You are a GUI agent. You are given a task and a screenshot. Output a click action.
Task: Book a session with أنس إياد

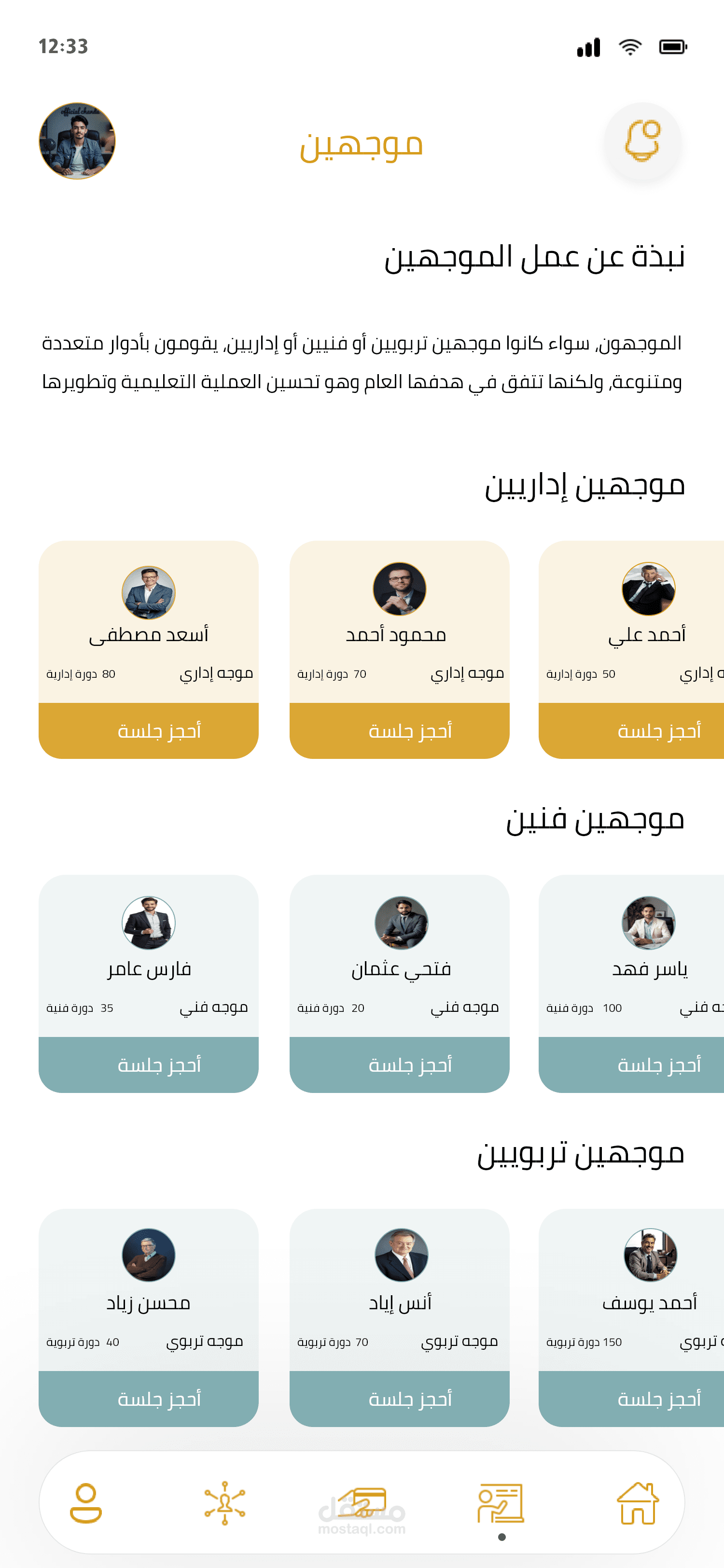[x=399, y=1399]
